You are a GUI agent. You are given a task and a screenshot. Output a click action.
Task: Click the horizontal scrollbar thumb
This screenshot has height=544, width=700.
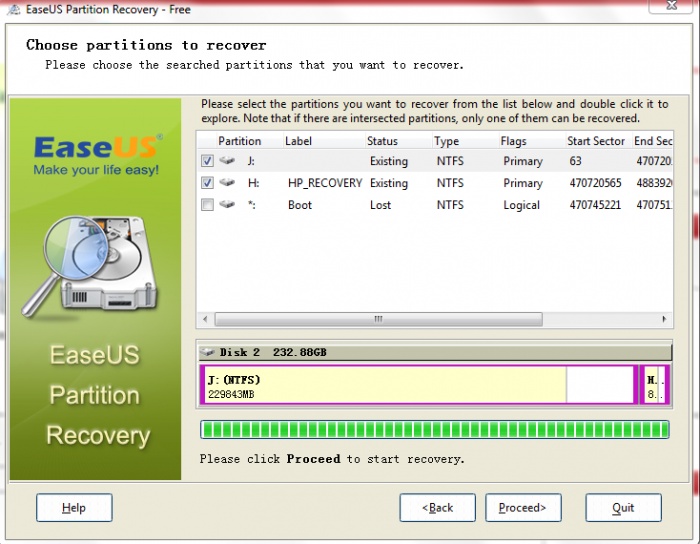pyautogui.click(x=379, y=319)
